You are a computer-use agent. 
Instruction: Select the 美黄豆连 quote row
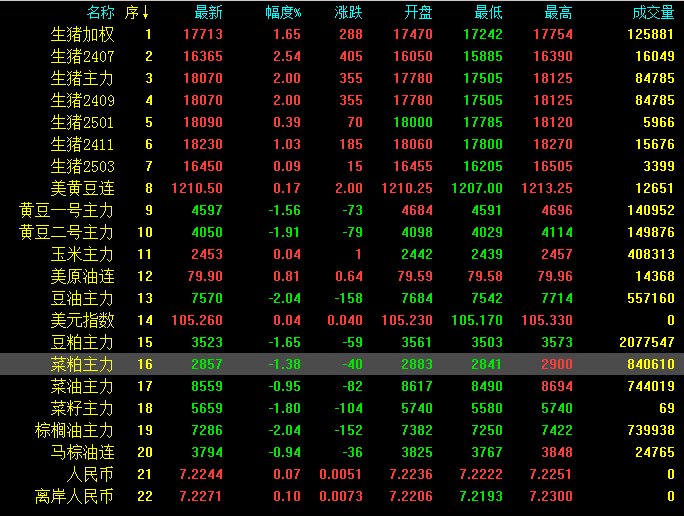click(x=83, y=188)
